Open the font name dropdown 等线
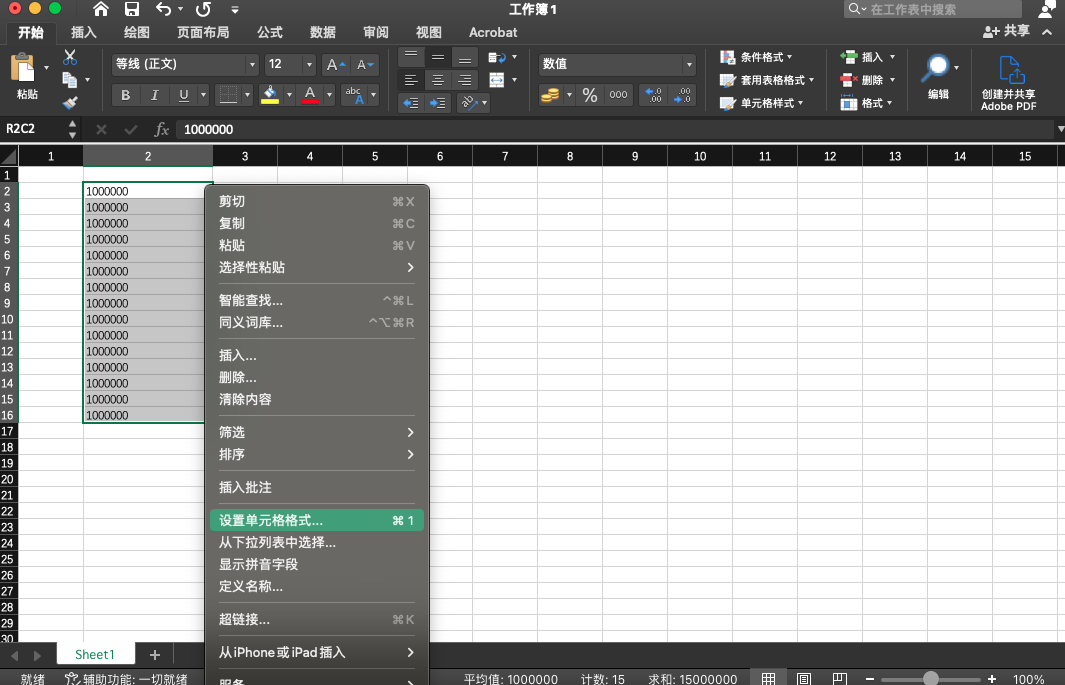Image resolution: width=1065 pixels, height=685 pixels. coord(178,63)
